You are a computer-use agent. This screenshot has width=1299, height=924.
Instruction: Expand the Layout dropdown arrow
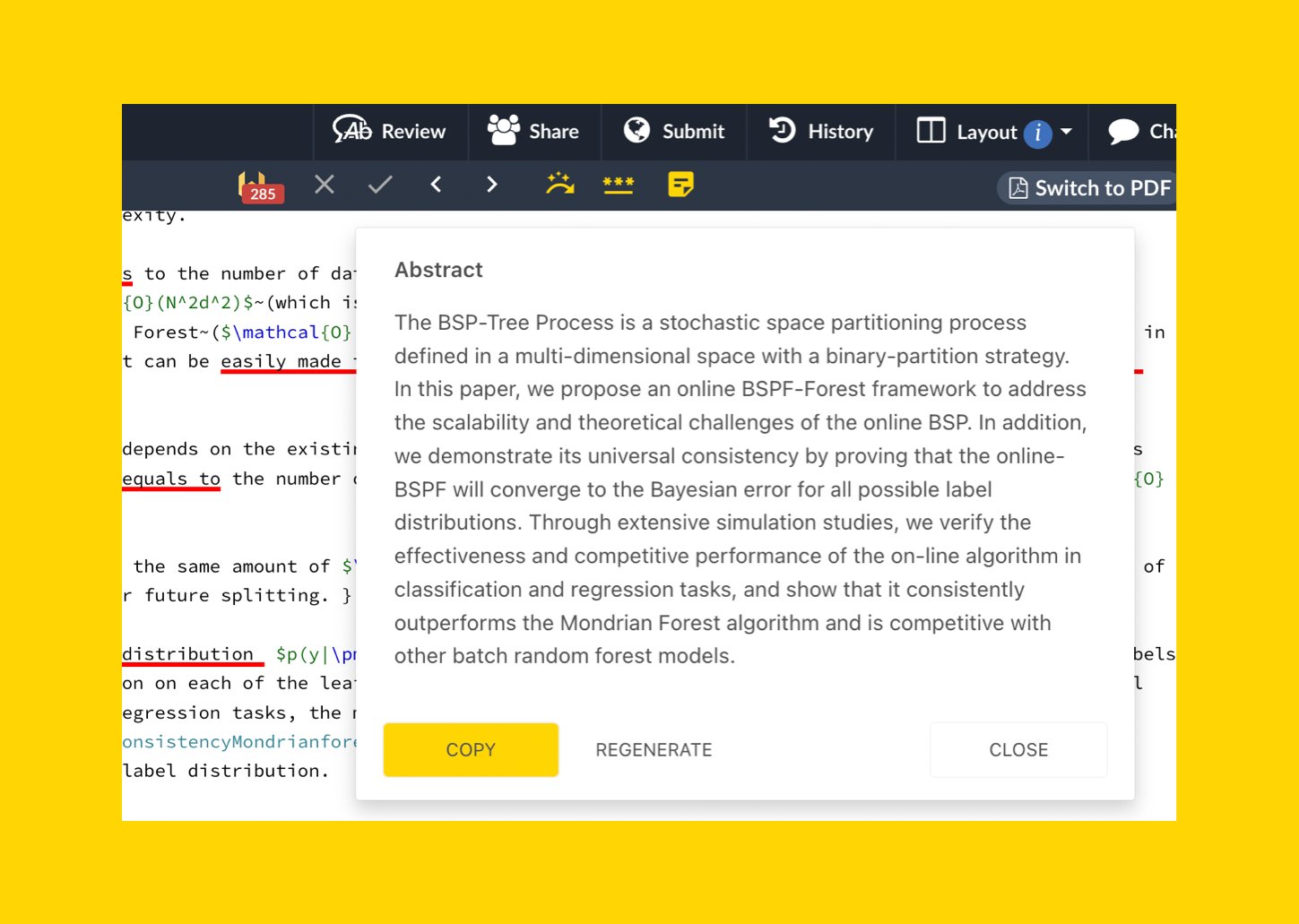pos(1065,132)
